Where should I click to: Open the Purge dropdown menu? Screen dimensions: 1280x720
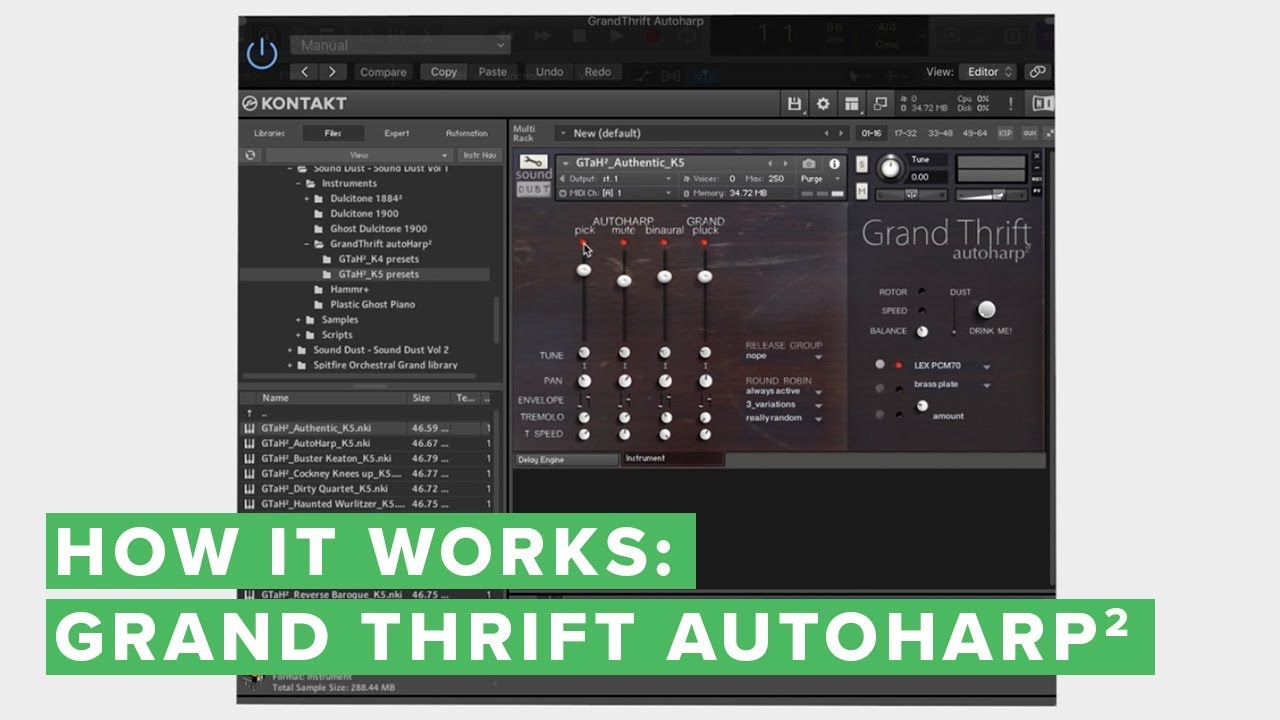click(x=822, y=179)
